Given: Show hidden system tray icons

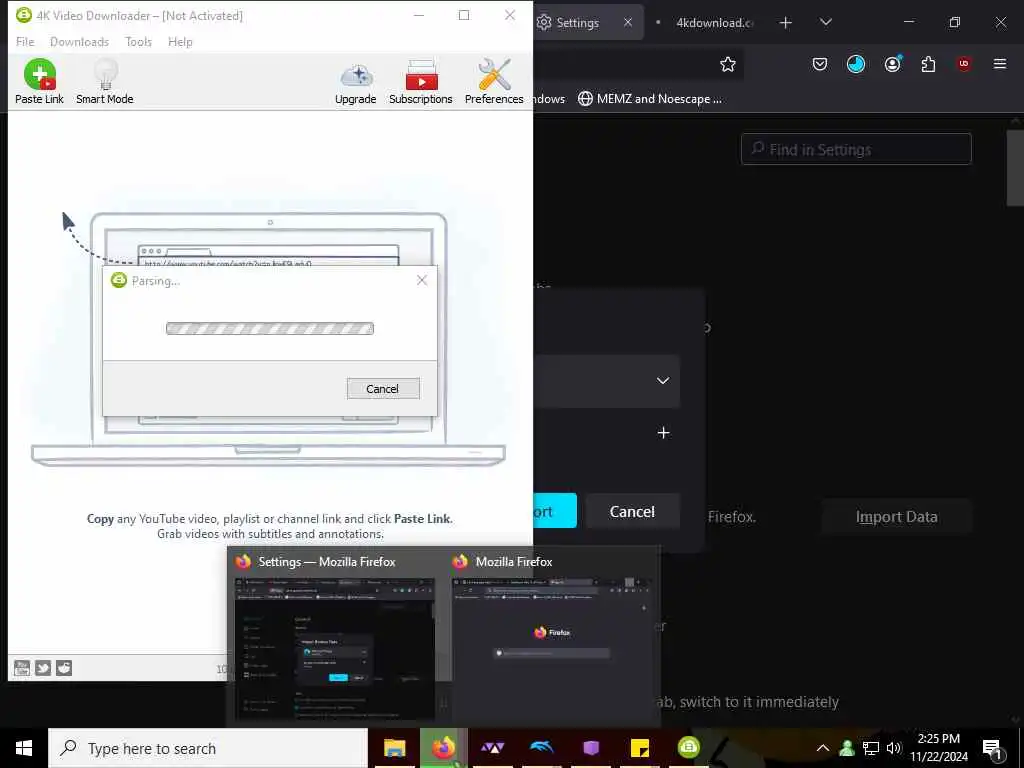Looking at the screenshot, I should (x=823, y=748).
